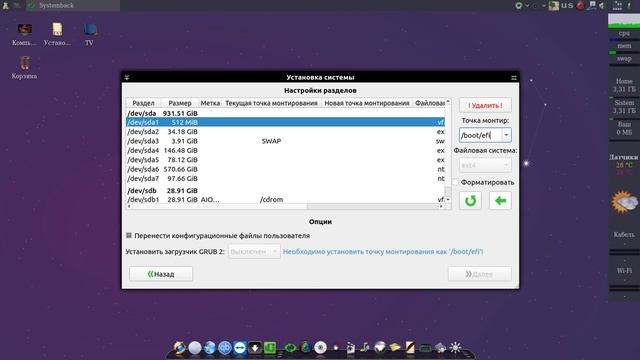Select the /dev/sda5 78.12 GiB partition
This screenshot has width=640, height=360.
click(x=285, y=160)
